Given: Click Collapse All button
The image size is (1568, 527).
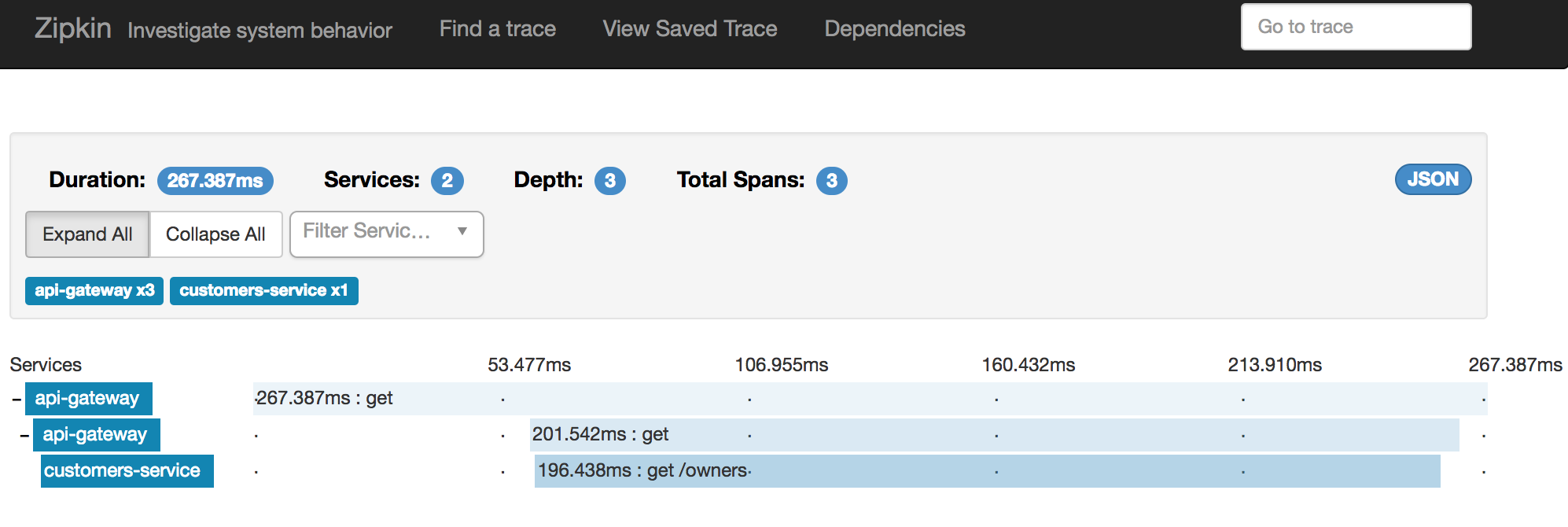Looking at the screenshot, I should 215,234.
